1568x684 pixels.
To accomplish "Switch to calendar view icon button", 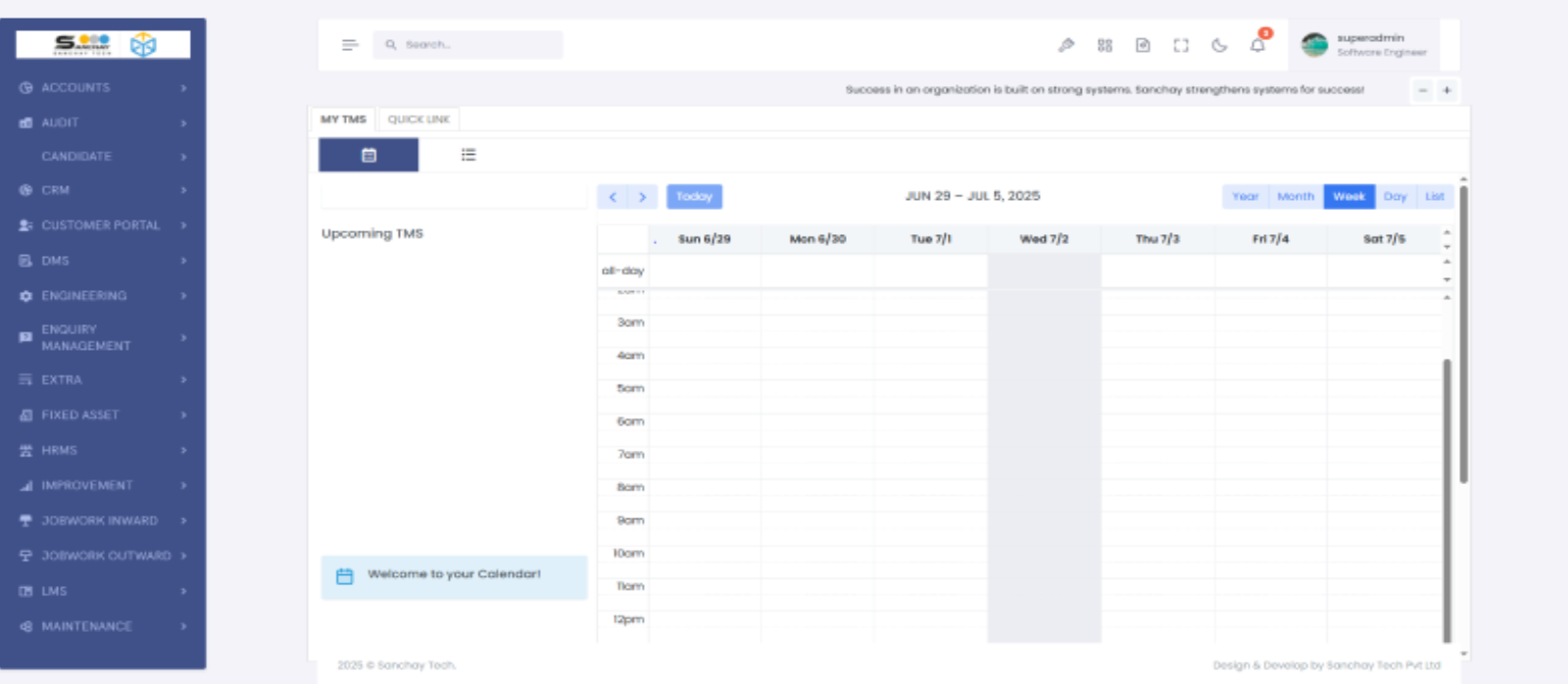I will pyautogui.click(x=368, y=155).
